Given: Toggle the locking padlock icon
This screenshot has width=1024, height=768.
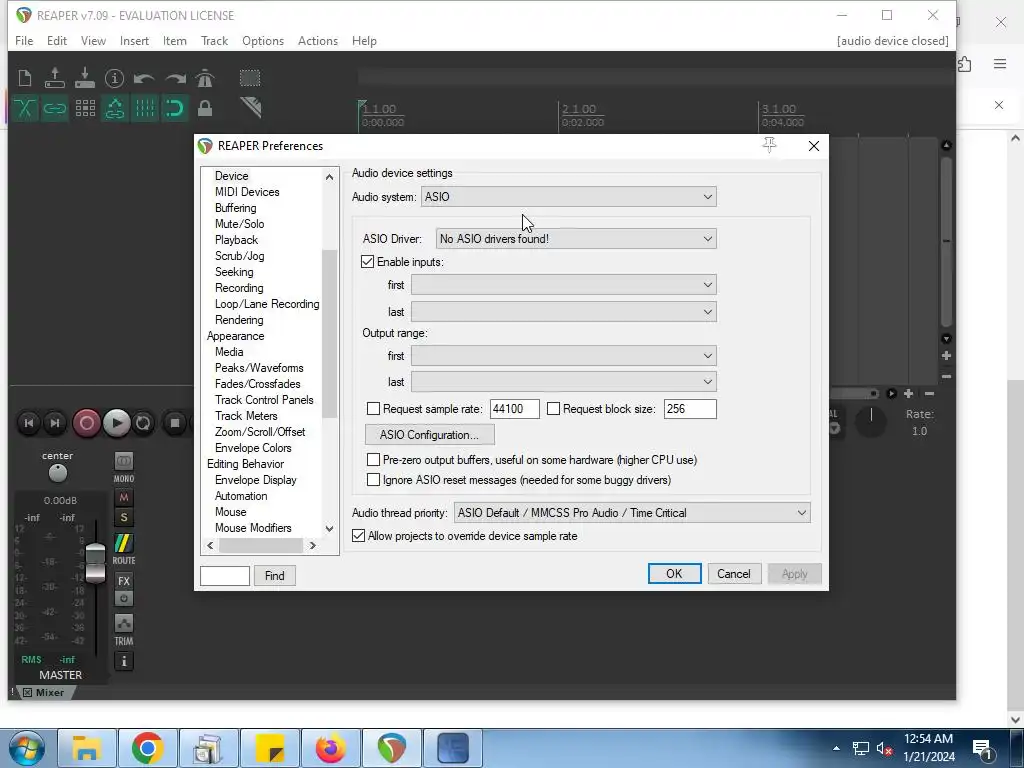Looking at the screenshot, I should click(x=205, y=108).
